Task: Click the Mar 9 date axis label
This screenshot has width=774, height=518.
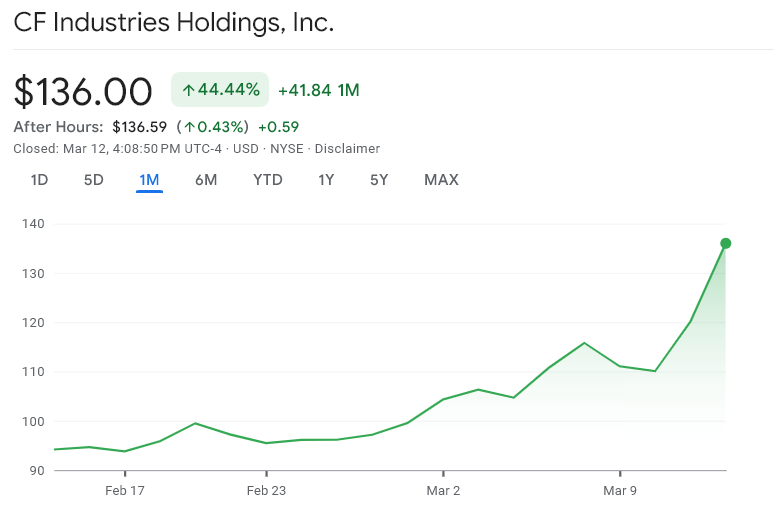Action: tap(620, 490)
